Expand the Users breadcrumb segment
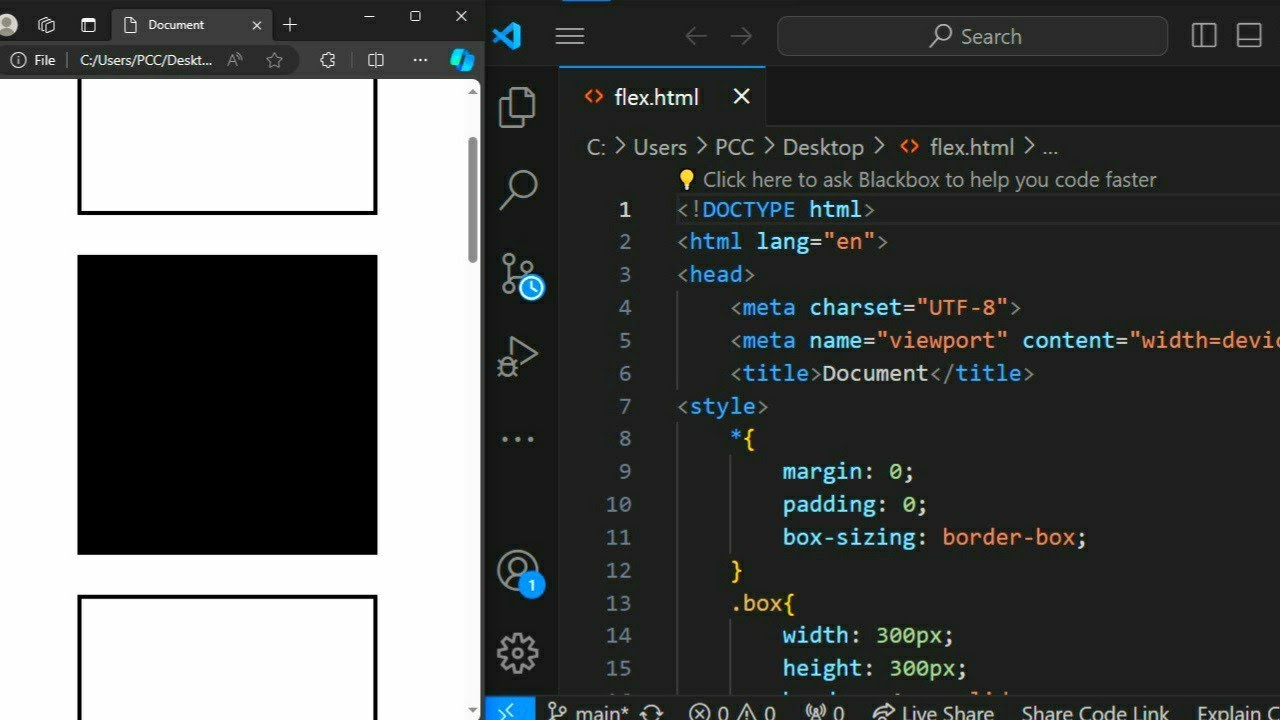 (x=660, y=147)
